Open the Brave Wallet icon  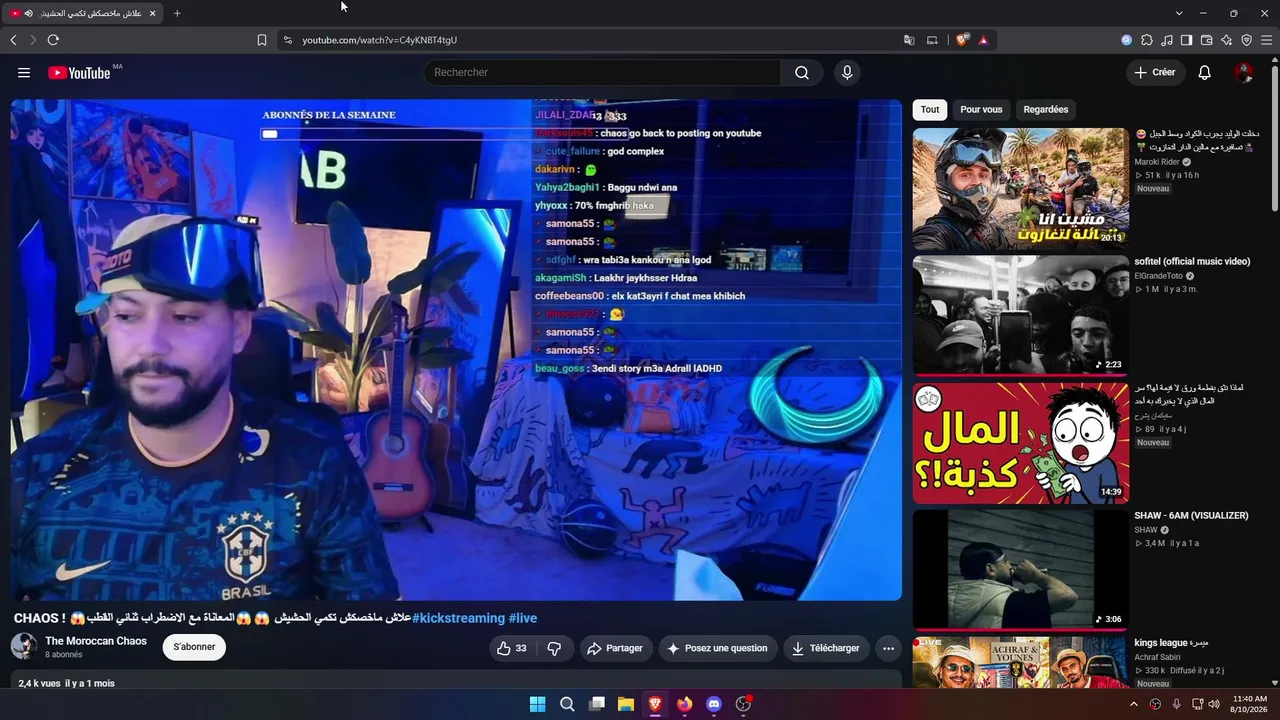click(x=1207, y=40)
